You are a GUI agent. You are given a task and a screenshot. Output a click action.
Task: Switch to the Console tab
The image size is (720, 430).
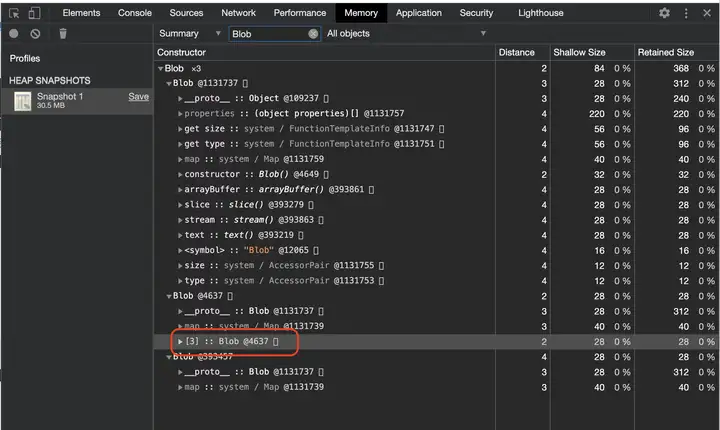[x=135, y=13]
